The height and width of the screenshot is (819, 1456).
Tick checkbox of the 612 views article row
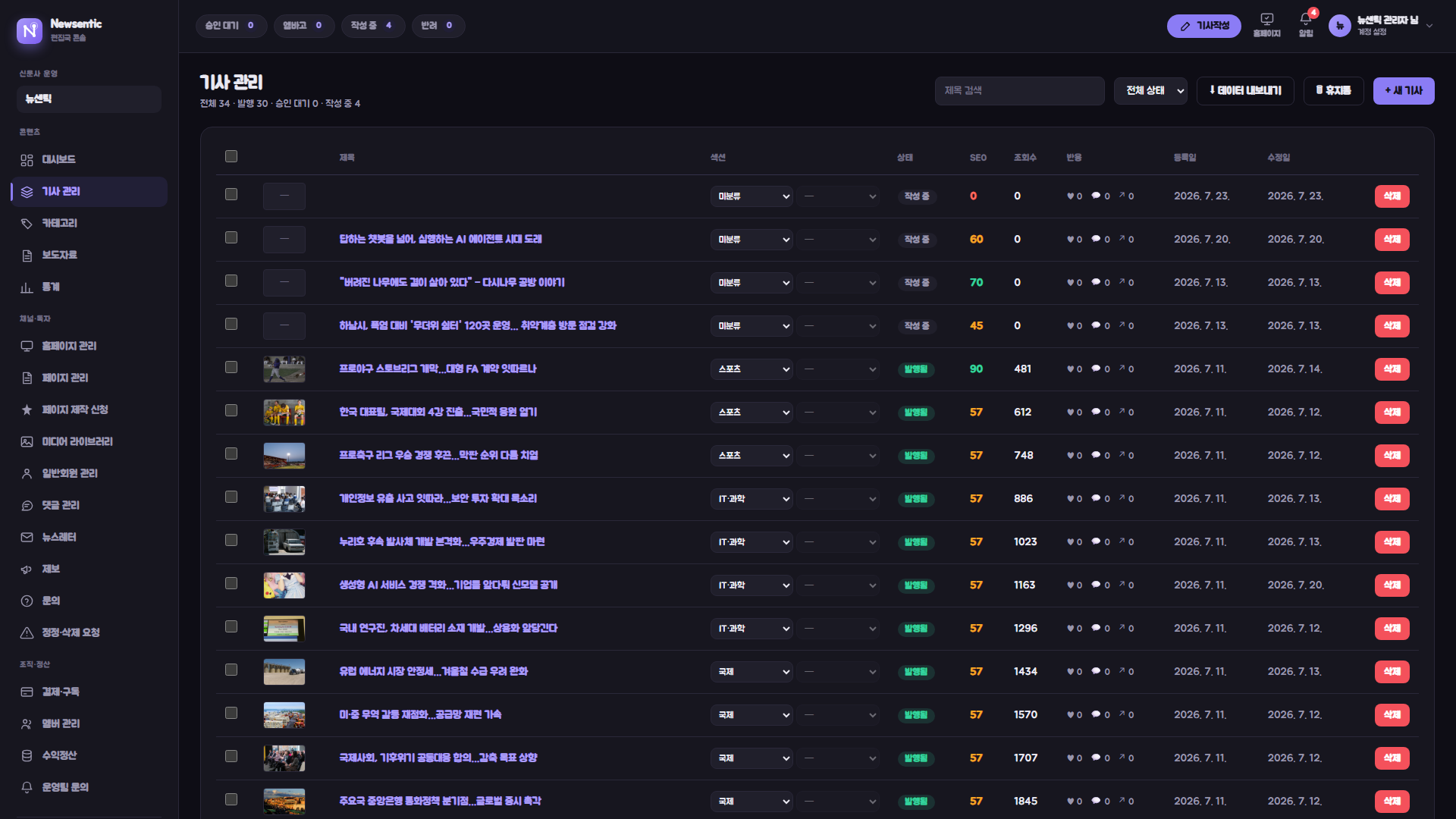(x=231, y=410)
